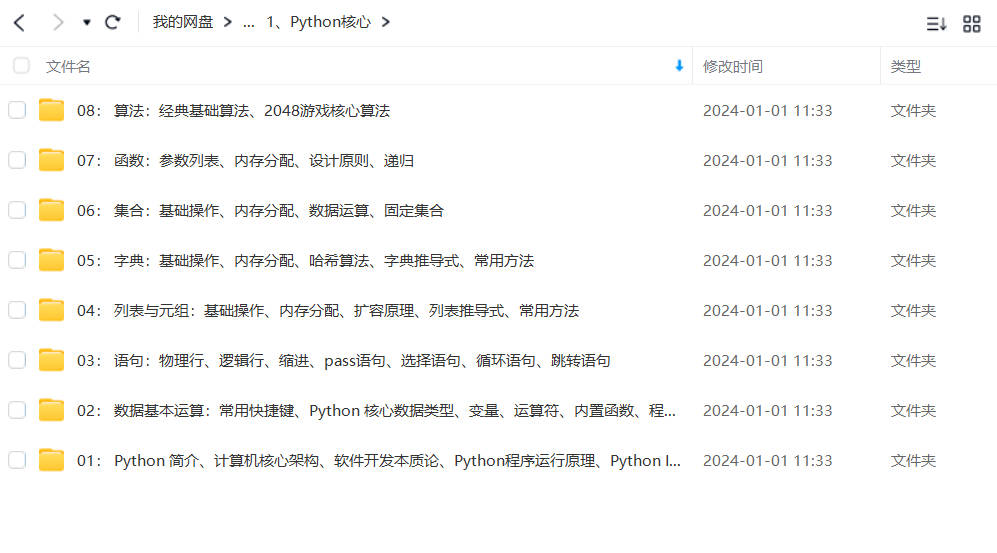This screenshot has width=997, height=553.
Task: Click the folder icon of 05 字典
Action: [x=52, y=260]
